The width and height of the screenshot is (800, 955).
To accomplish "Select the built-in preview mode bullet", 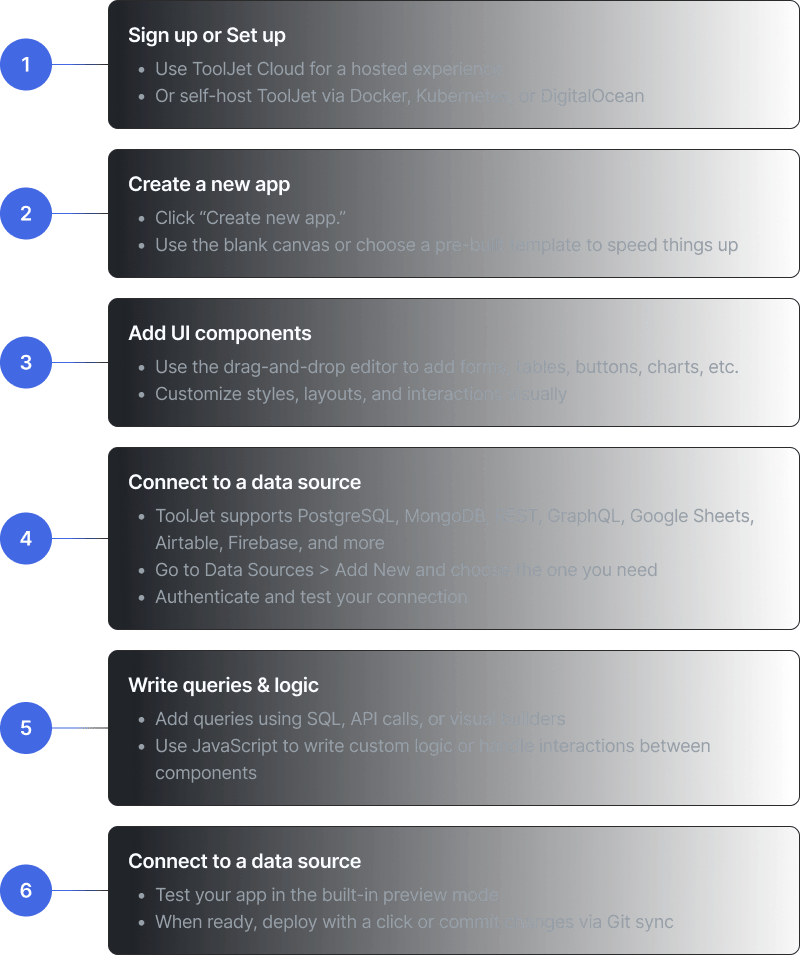I will [326, 895].
